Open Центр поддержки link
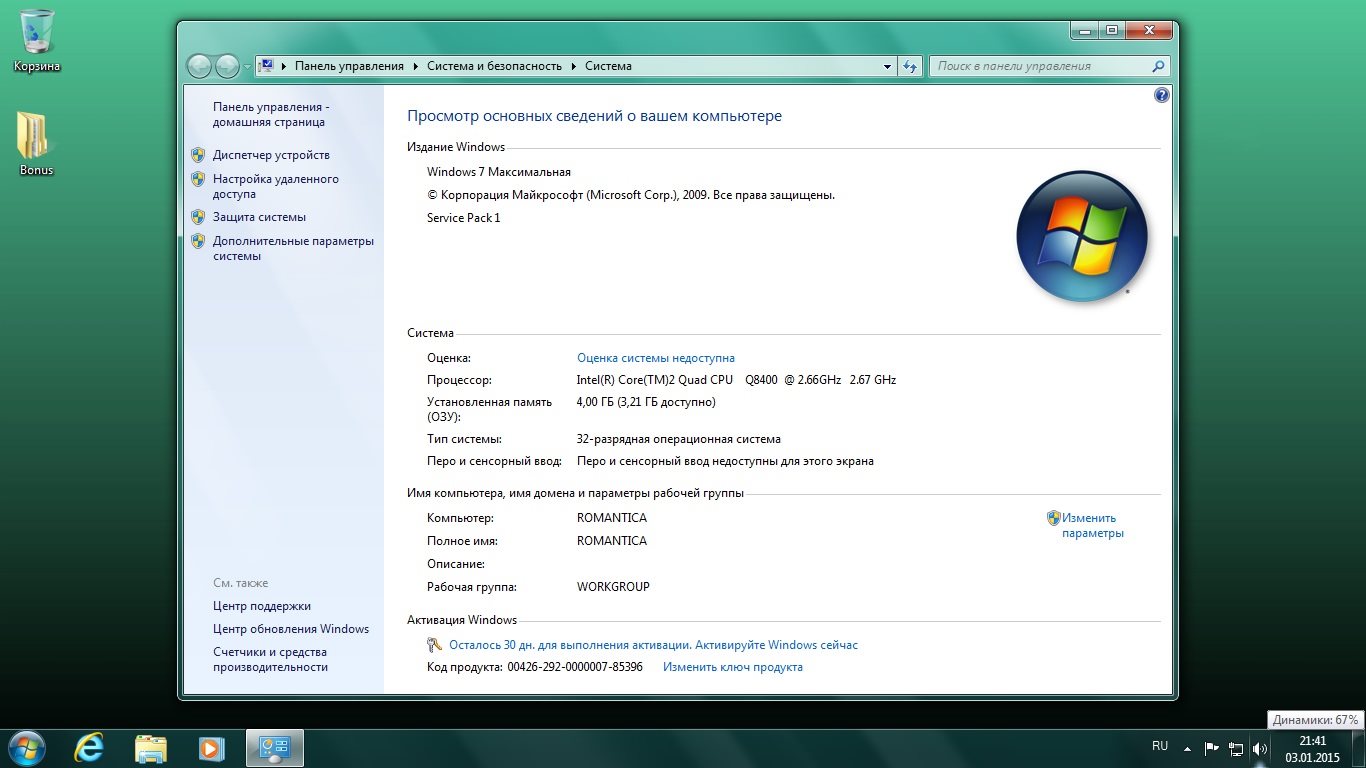The image size is (1366, 768). click(262, 606)
